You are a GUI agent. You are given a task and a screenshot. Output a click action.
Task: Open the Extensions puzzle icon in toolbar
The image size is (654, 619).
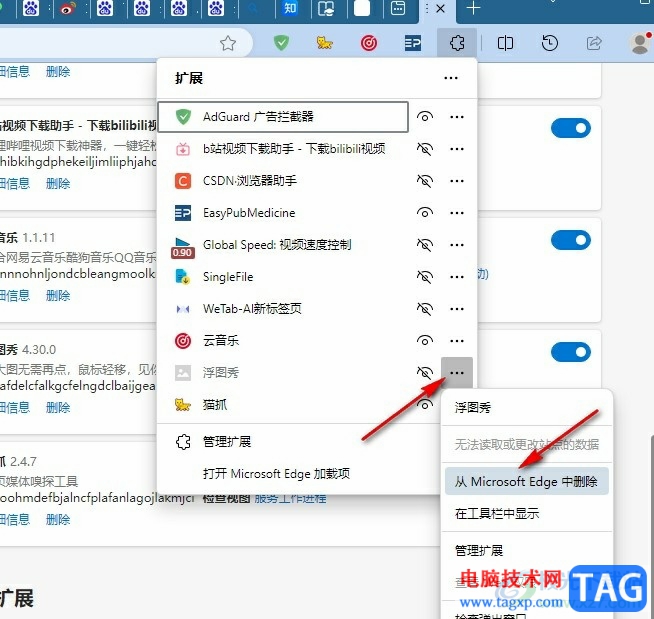(457, 43)
